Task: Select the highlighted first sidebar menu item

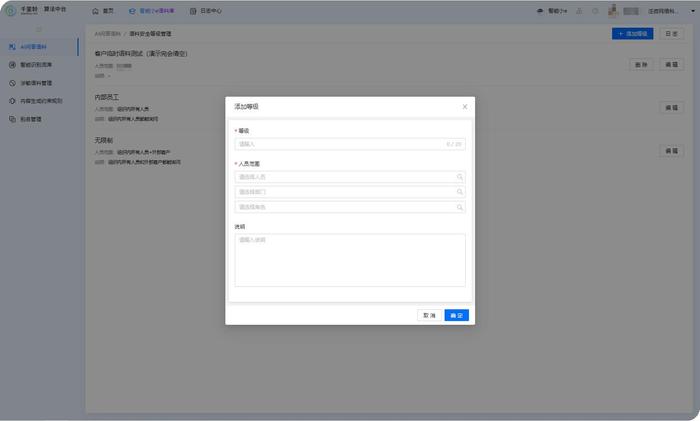Action: click(39, 47)
